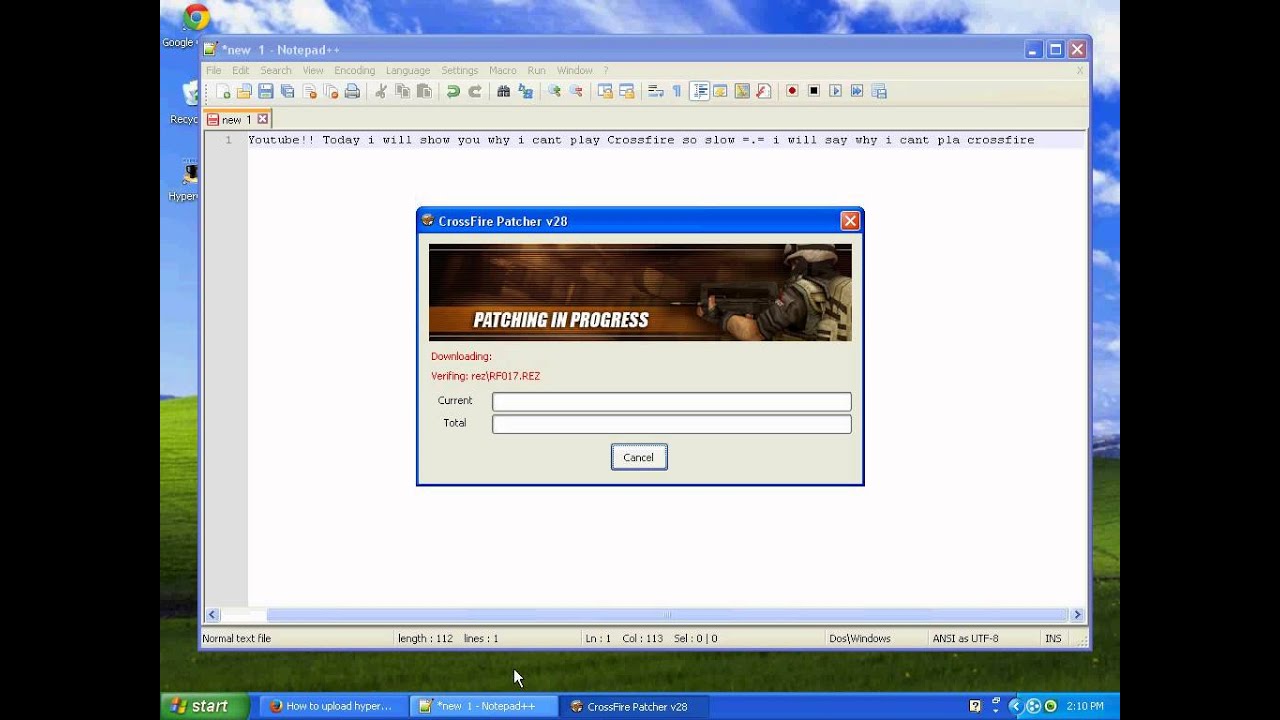Click the Redo toolbar icon
The image size is (1280, 720).
475,91
